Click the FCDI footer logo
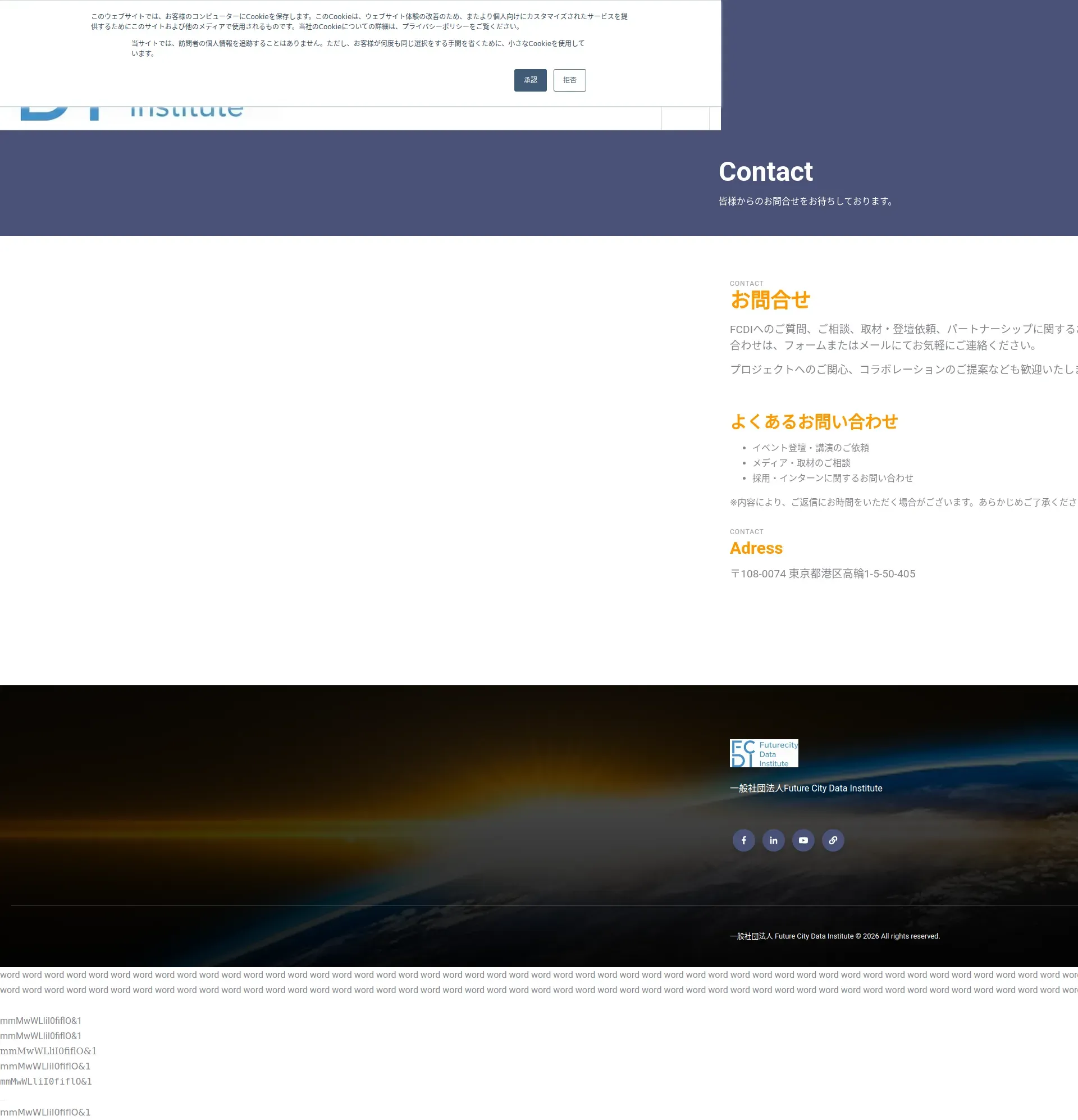This screenshot has width=1078, height=1120. [x=763, y=753]
